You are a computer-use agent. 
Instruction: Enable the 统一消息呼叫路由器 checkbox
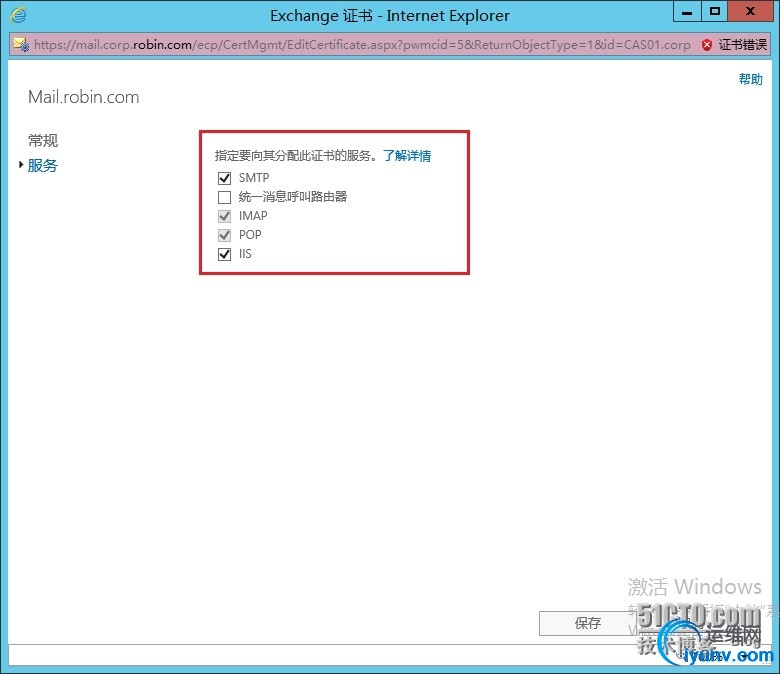click(224, 197)
